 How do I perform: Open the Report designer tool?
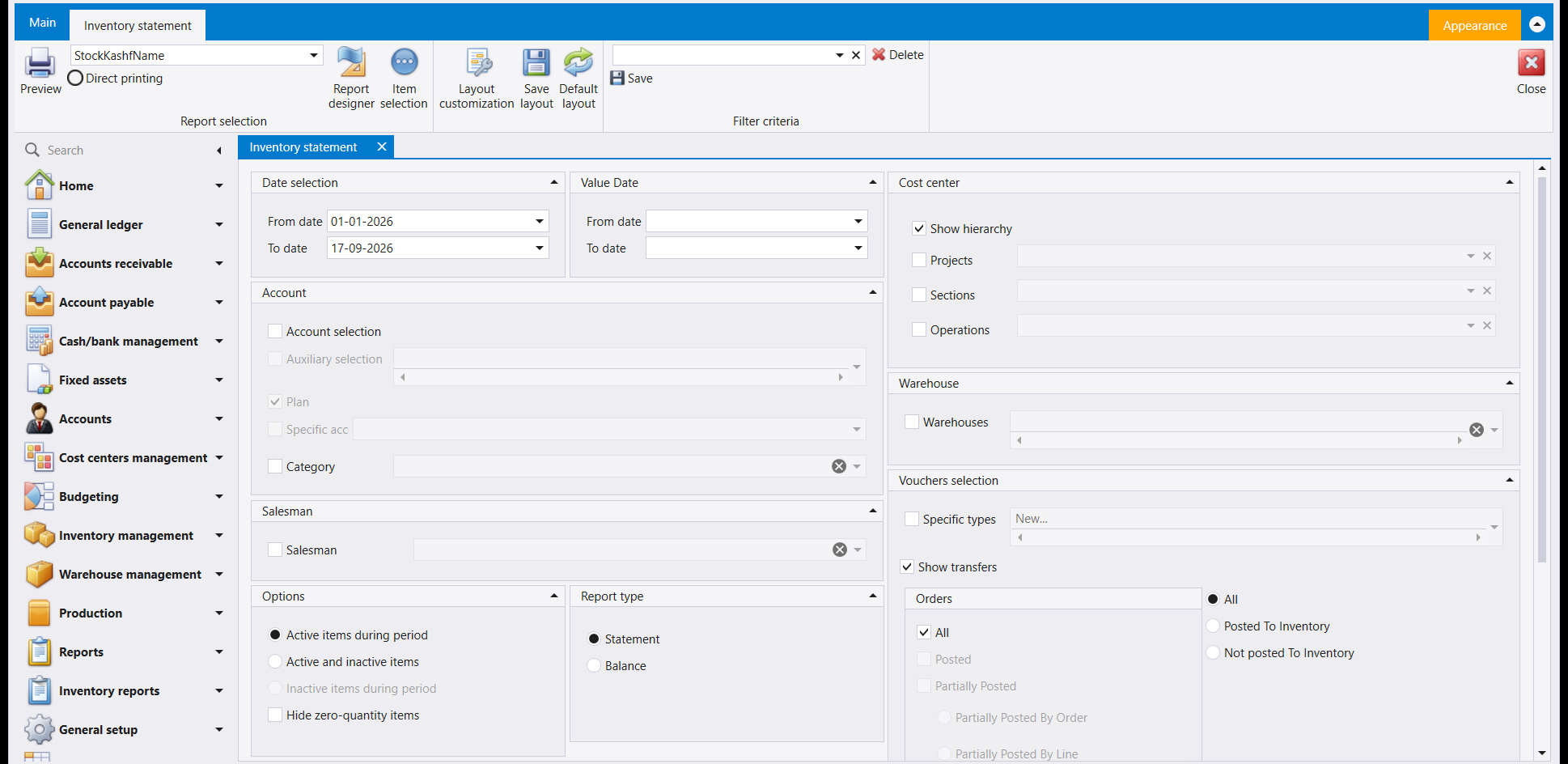click(x=351, y=78)
